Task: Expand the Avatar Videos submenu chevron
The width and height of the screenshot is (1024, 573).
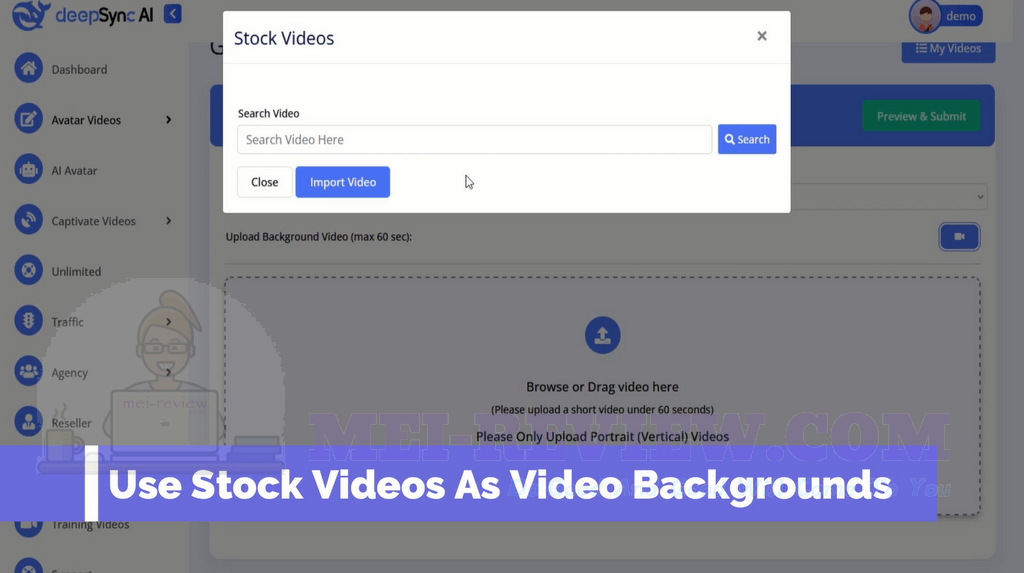Action: 168,120
